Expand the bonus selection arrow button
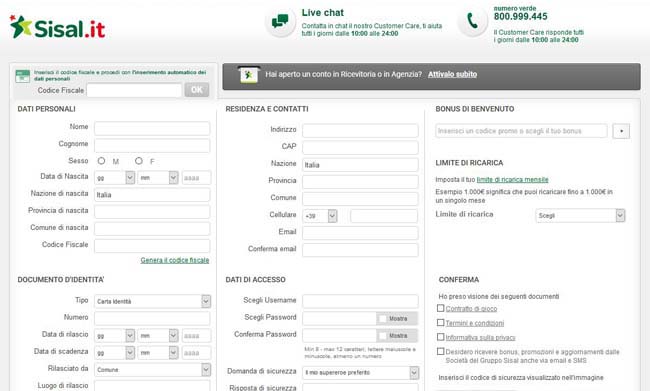650x391 pixels. click(621, 131)
